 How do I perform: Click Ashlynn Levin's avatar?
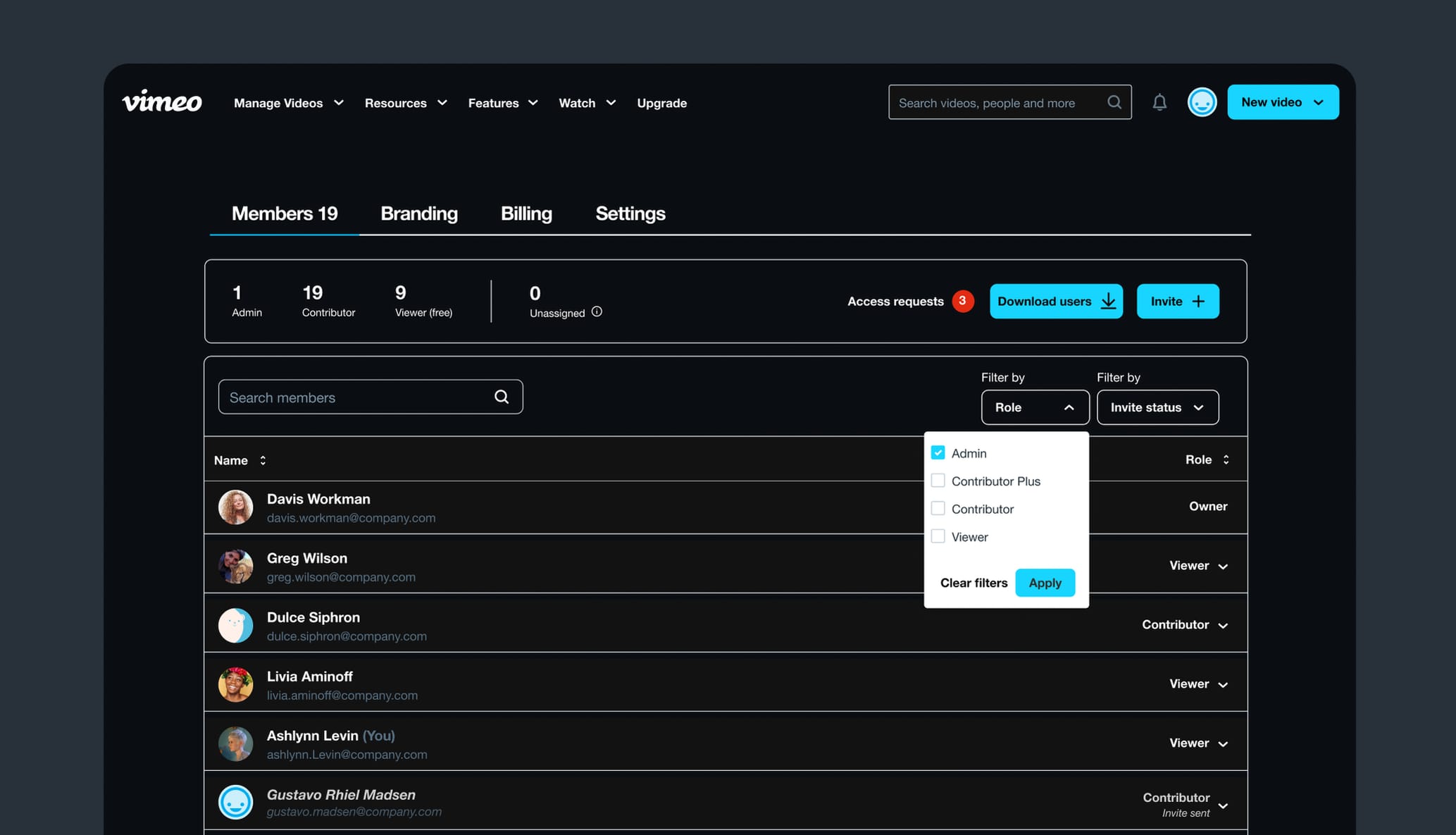point(235,744)
